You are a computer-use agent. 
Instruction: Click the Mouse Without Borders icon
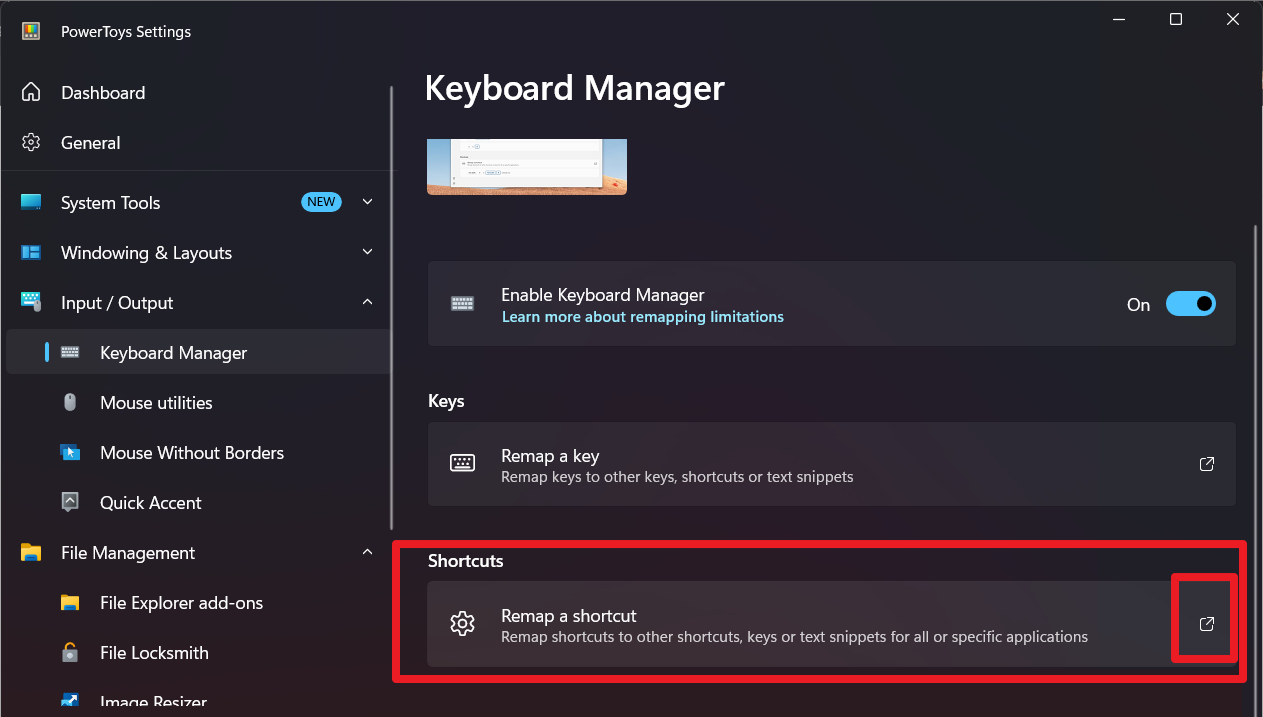(70, 452)
